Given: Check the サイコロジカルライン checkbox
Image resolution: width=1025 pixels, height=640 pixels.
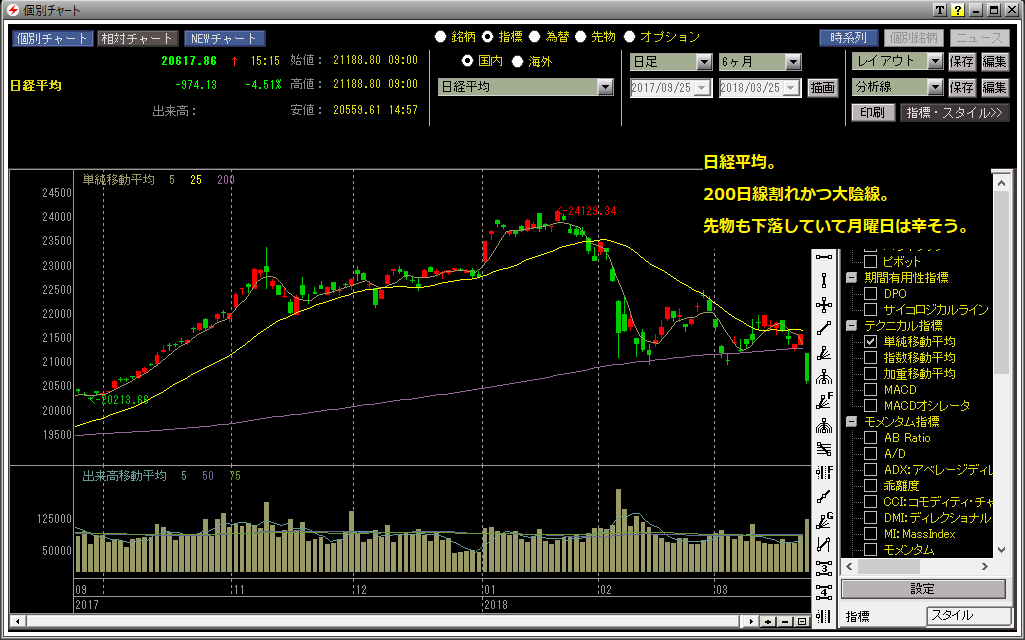Looking at the screenshot, I should coord(870,309).
